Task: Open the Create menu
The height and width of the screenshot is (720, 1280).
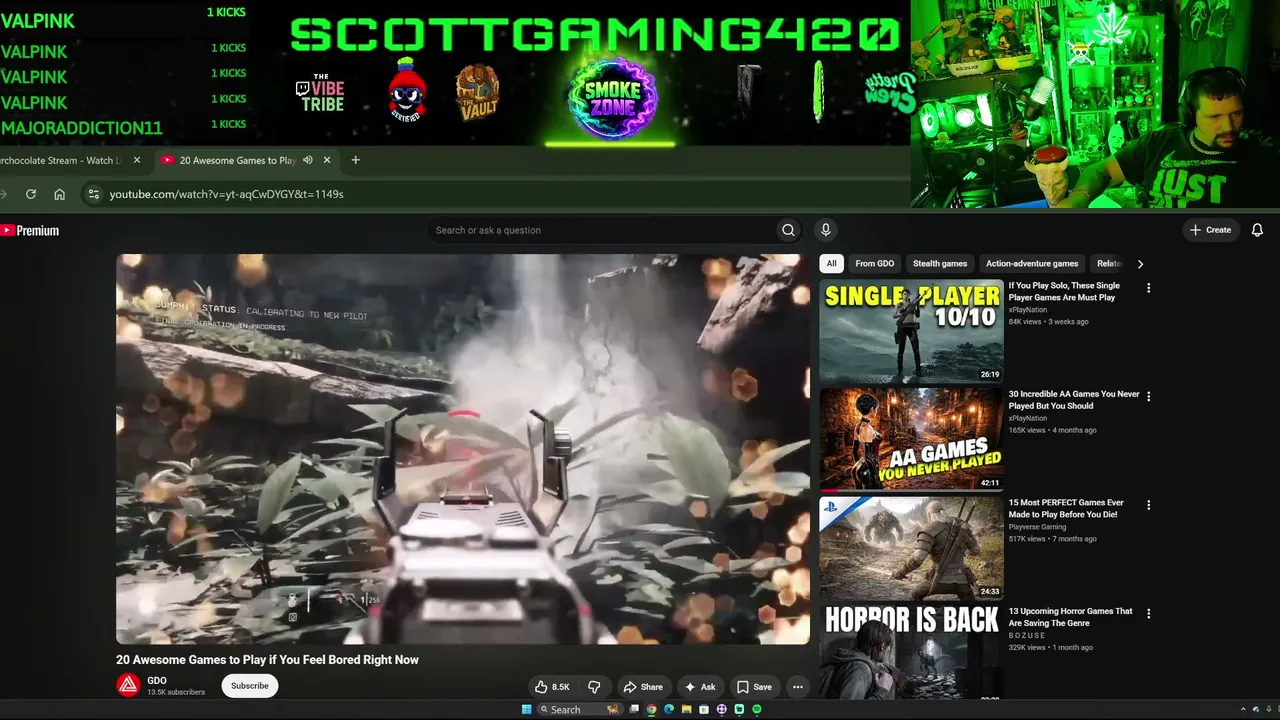Action: (1210, 230)
